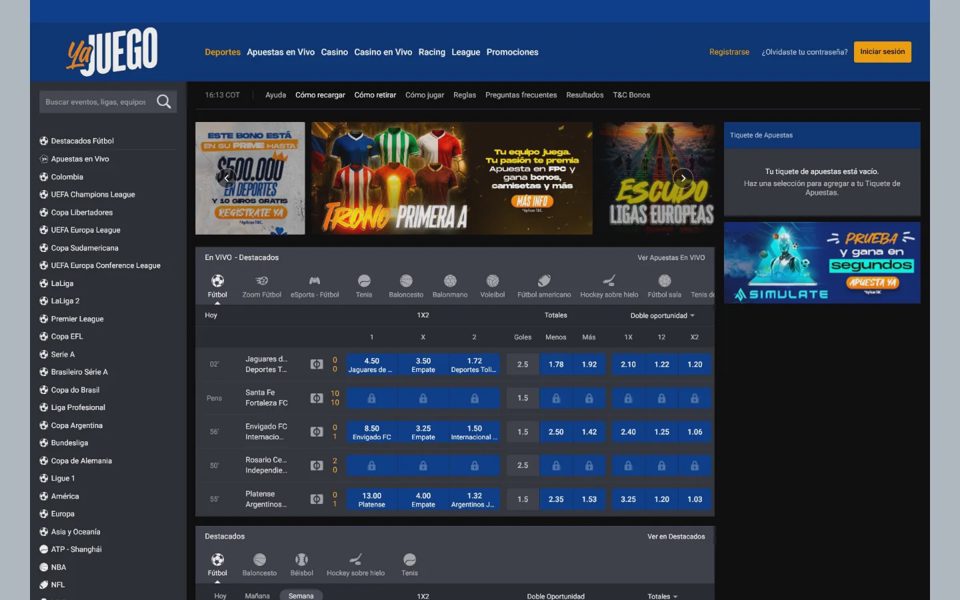Click the Registrarse link

click(729, 52)
